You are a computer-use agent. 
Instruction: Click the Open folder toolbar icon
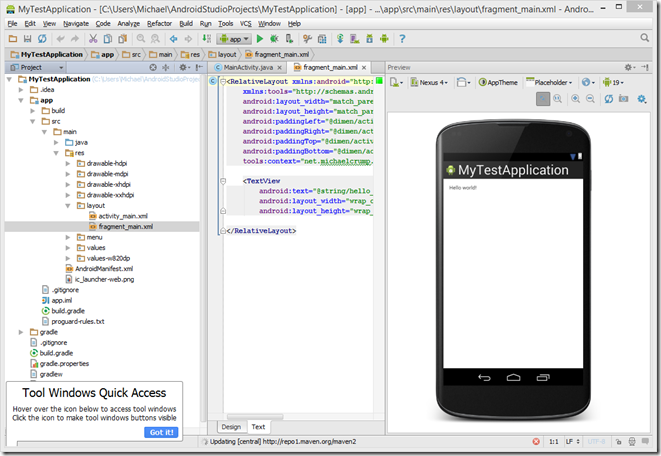tap(13, 39)
